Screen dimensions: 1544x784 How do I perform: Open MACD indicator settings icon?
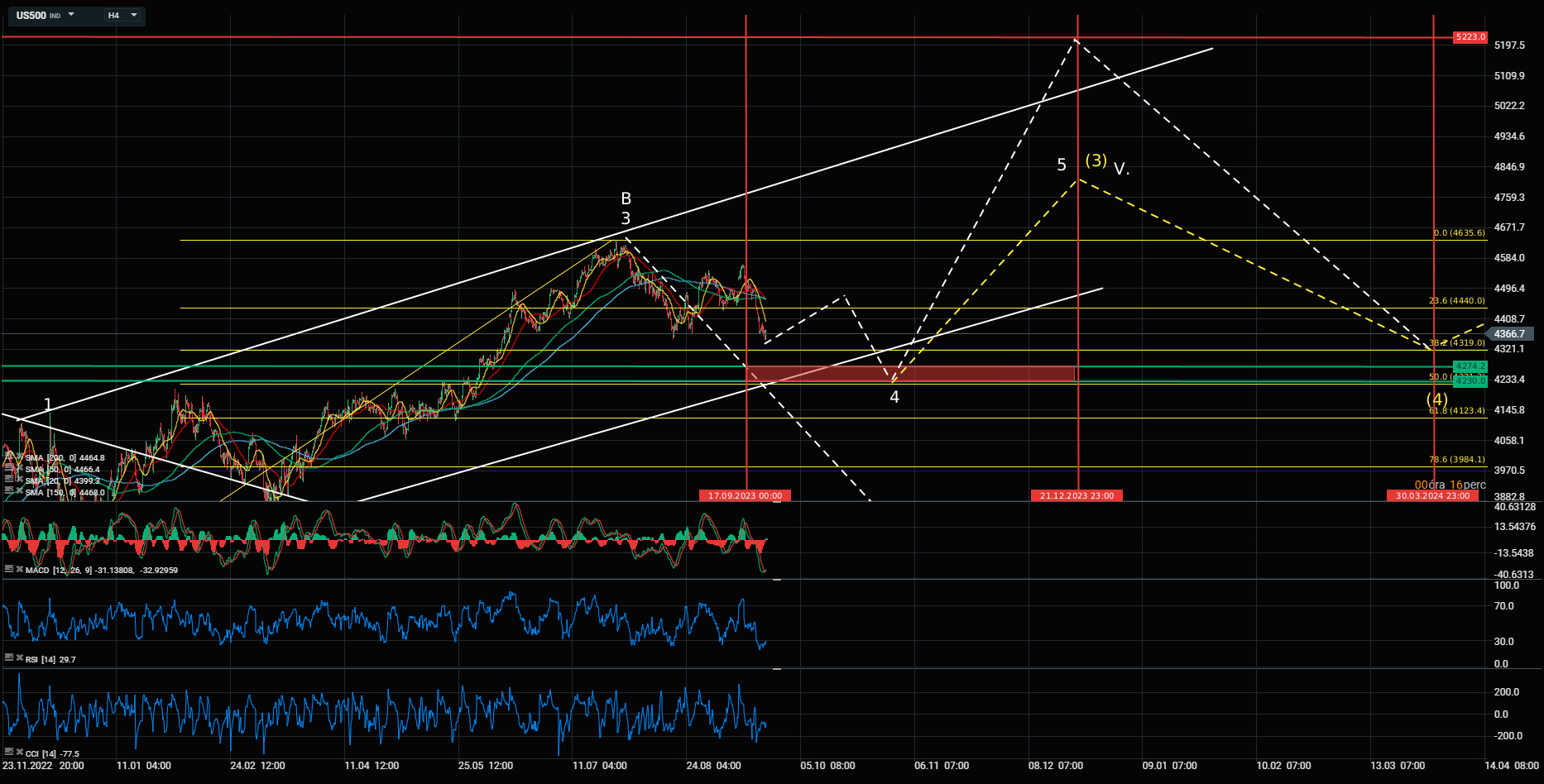pos(9,570)
